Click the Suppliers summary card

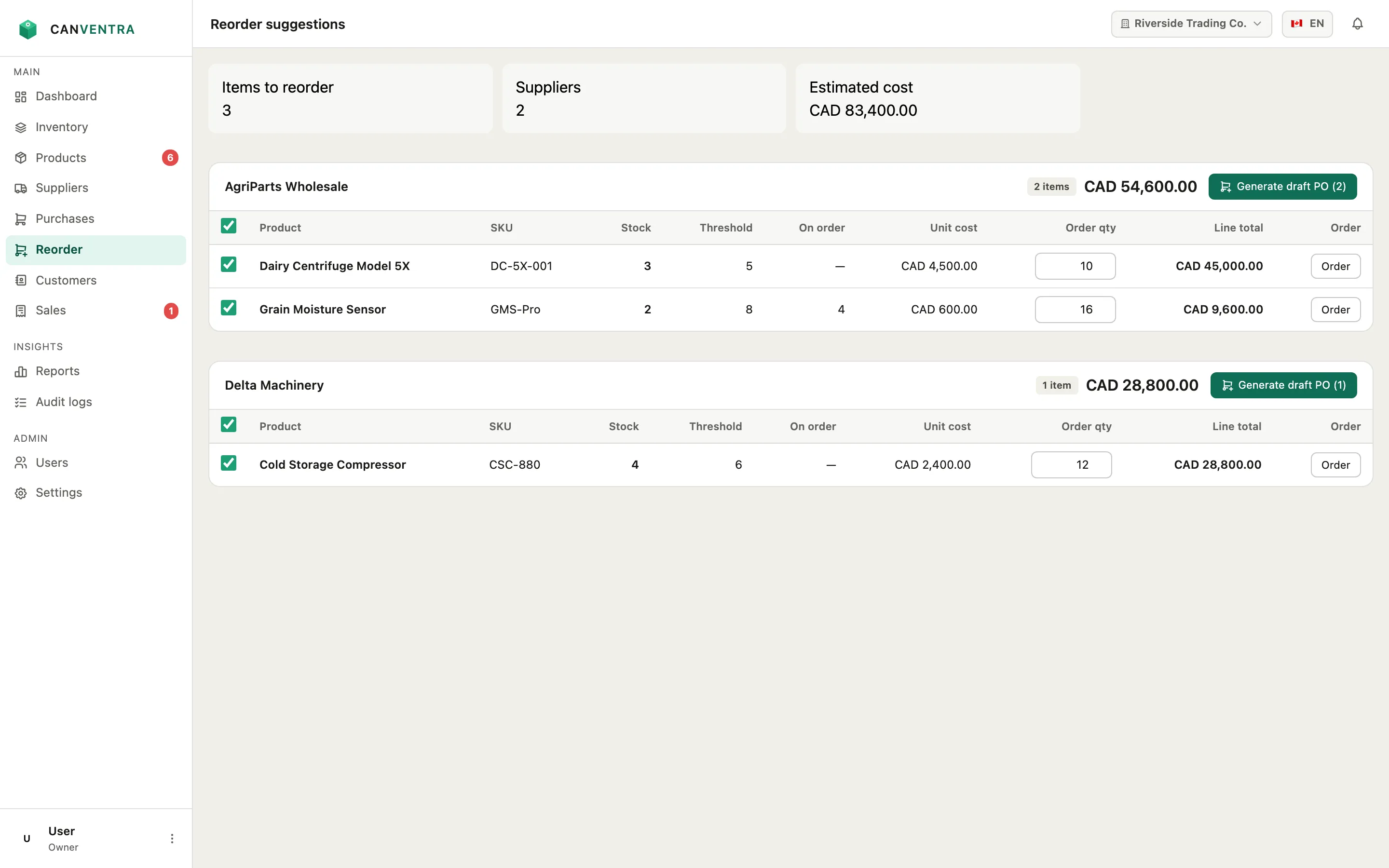click(x=644, y=98)
